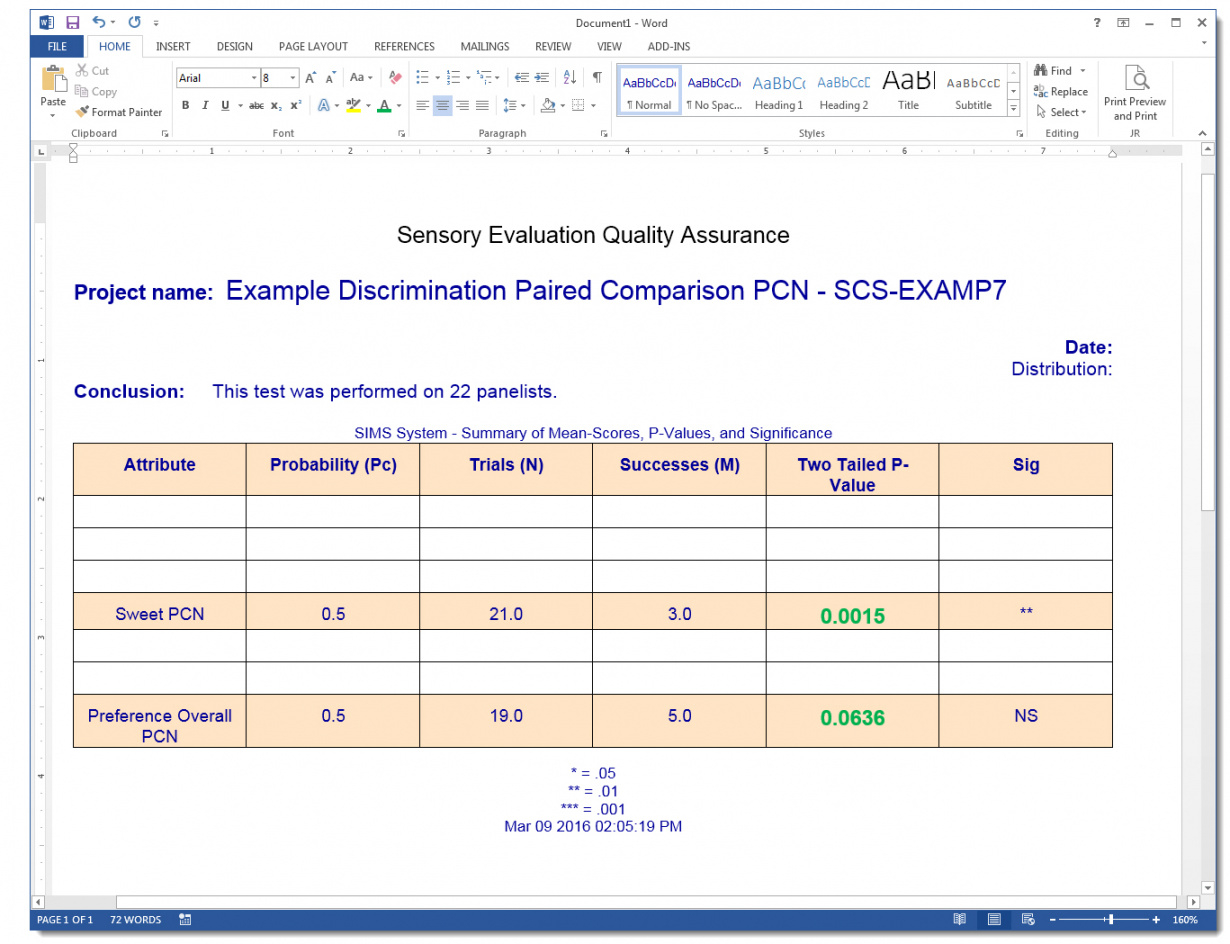Apply the Heading 1 style
Screen dimensions: 1230x944
(778, 92)
